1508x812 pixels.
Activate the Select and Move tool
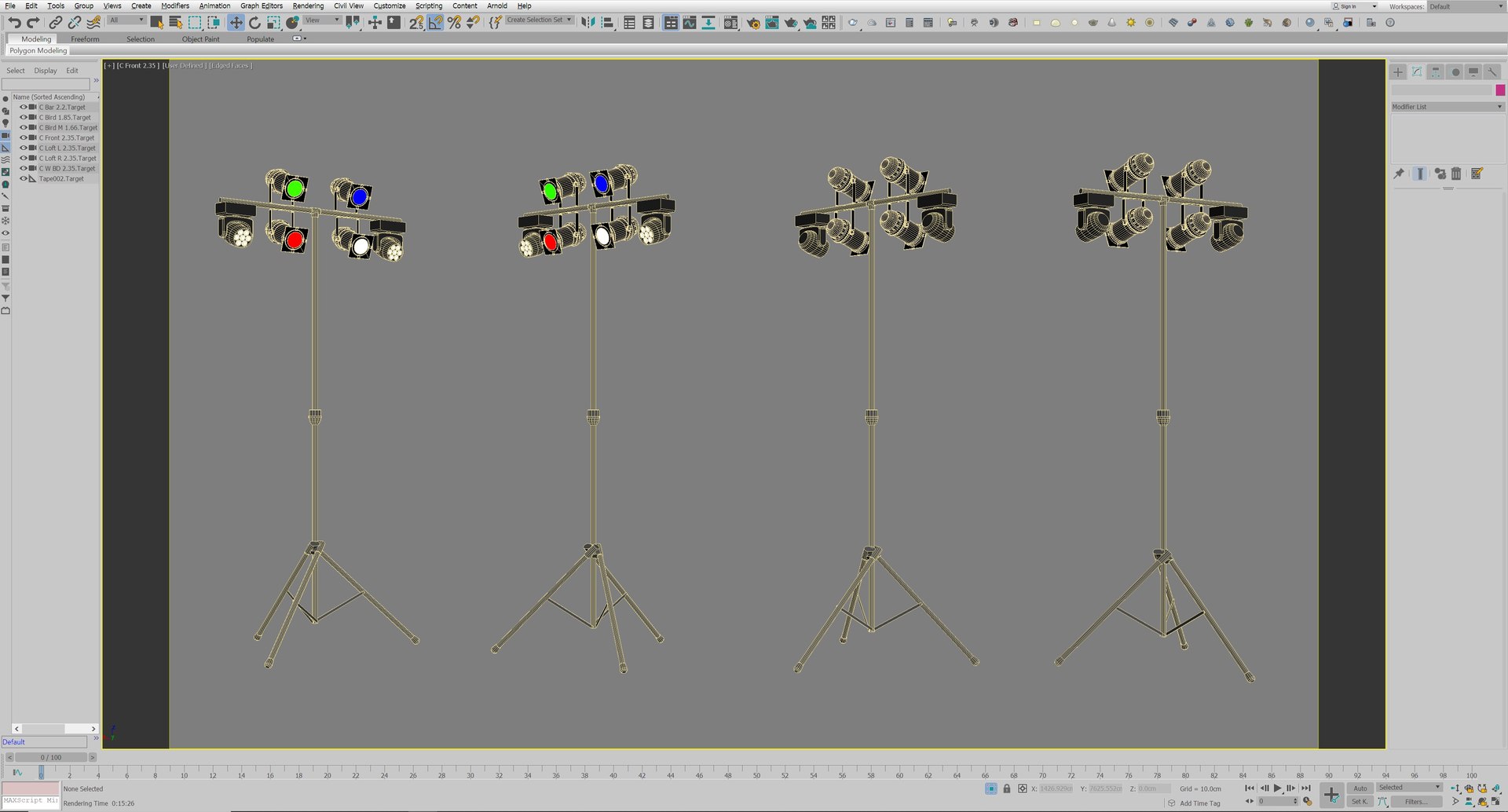pyautogui.click(x=236, y=23)
